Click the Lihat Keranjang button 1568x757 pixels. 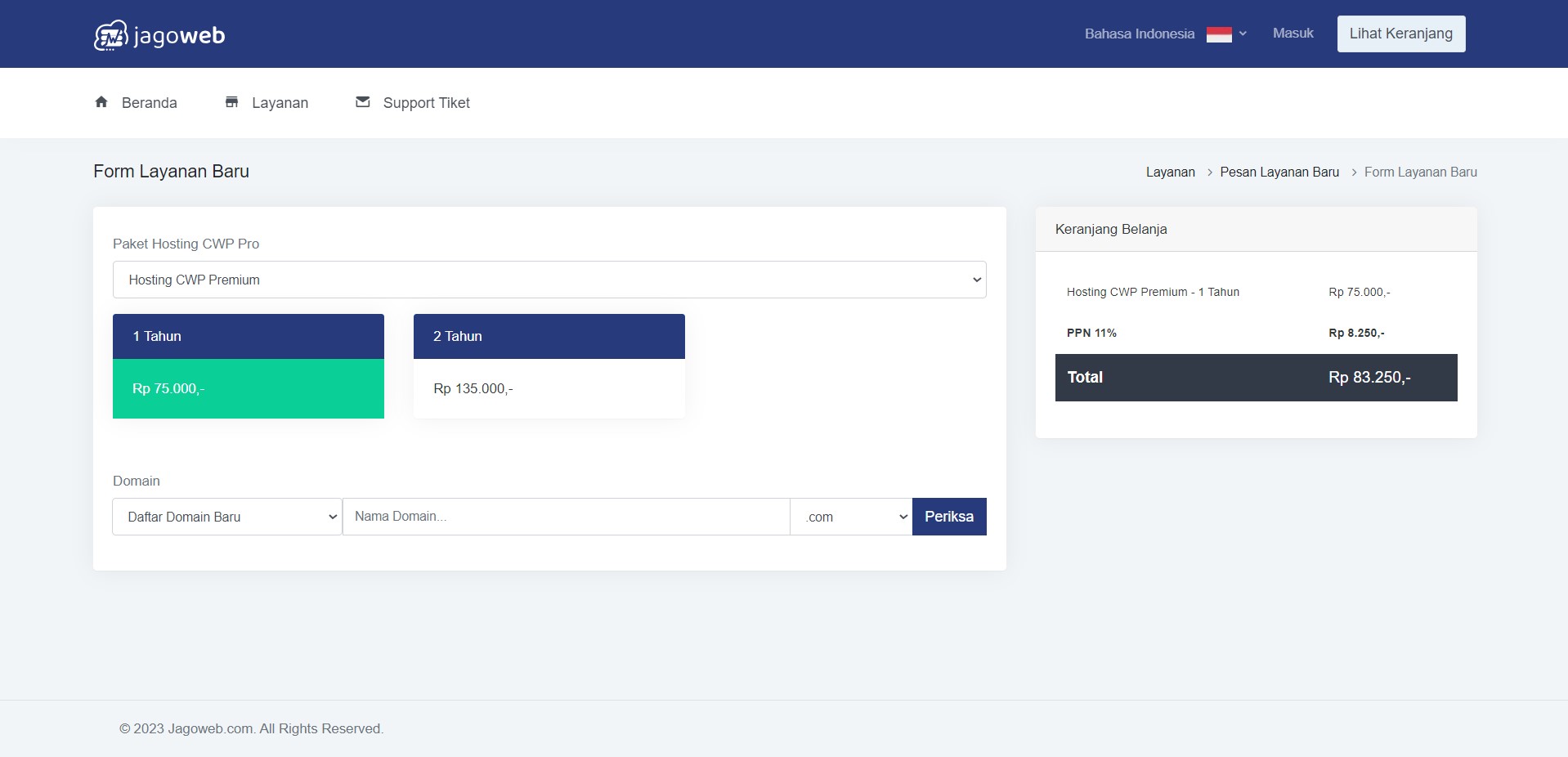pyautogui.click(x=1400, y=34)
